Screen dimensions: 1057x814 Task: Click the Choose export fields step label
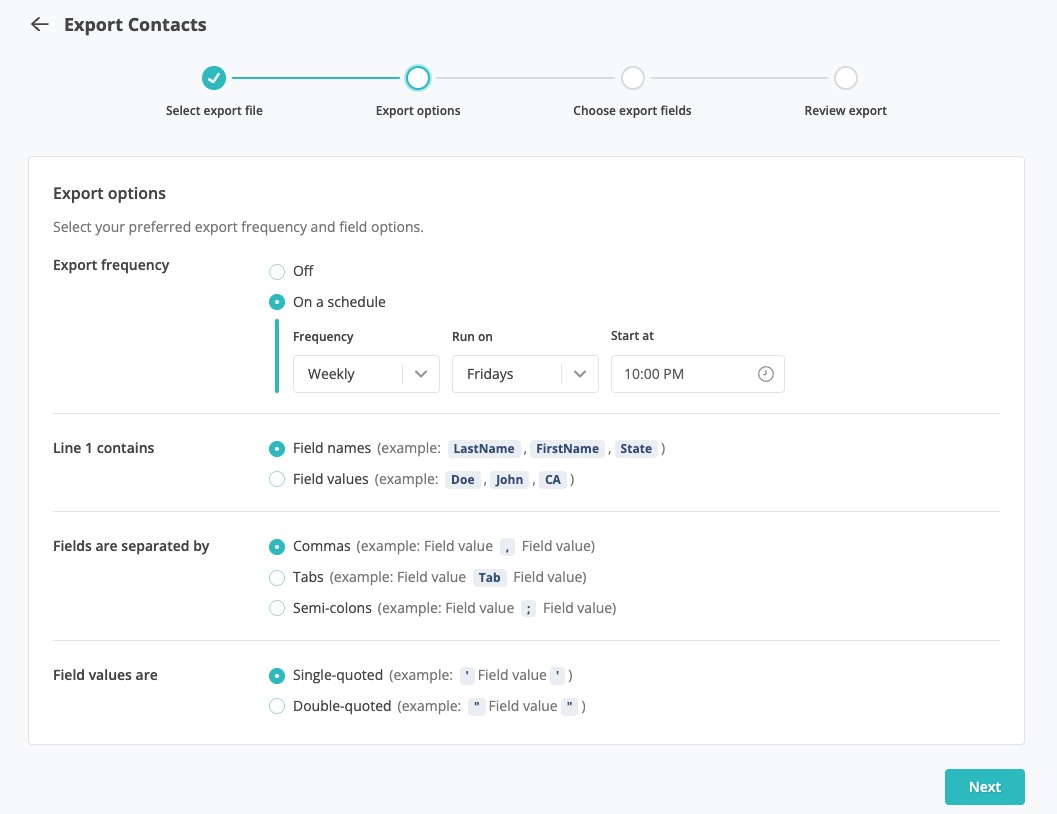coord(632,111)
